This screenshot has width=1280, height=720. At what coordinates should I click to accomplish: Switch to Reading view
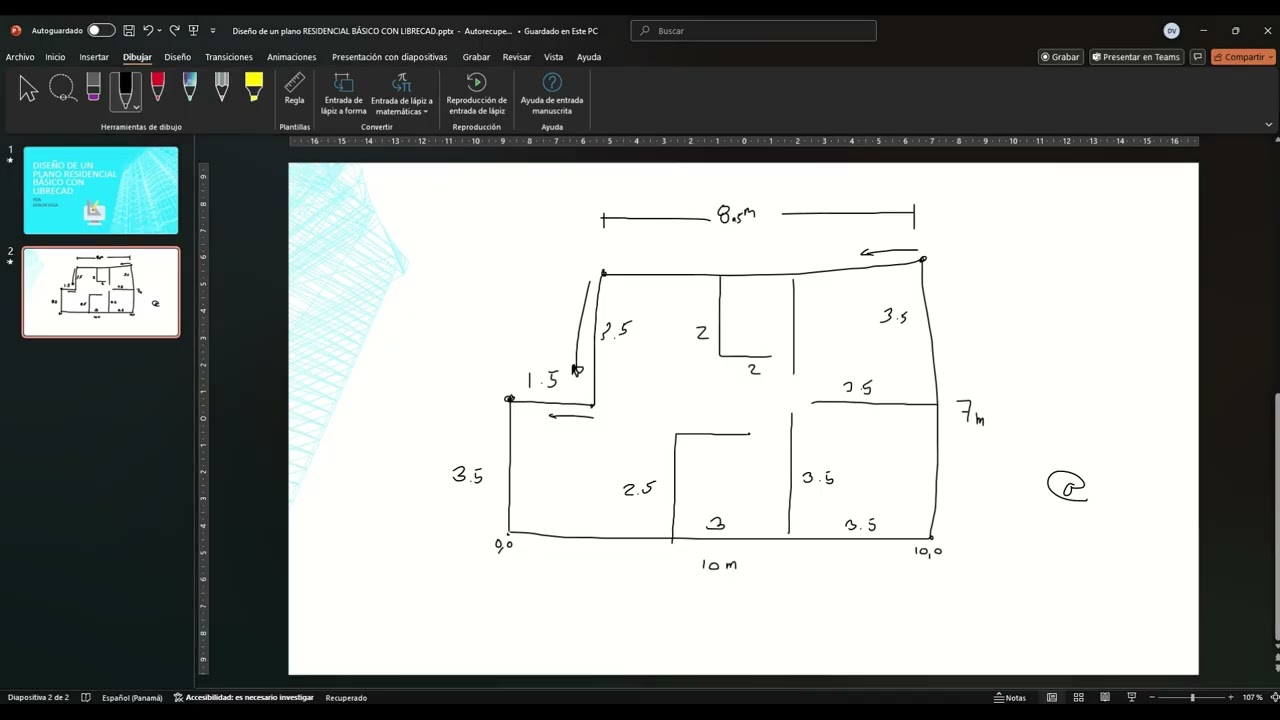[1105, 697]
